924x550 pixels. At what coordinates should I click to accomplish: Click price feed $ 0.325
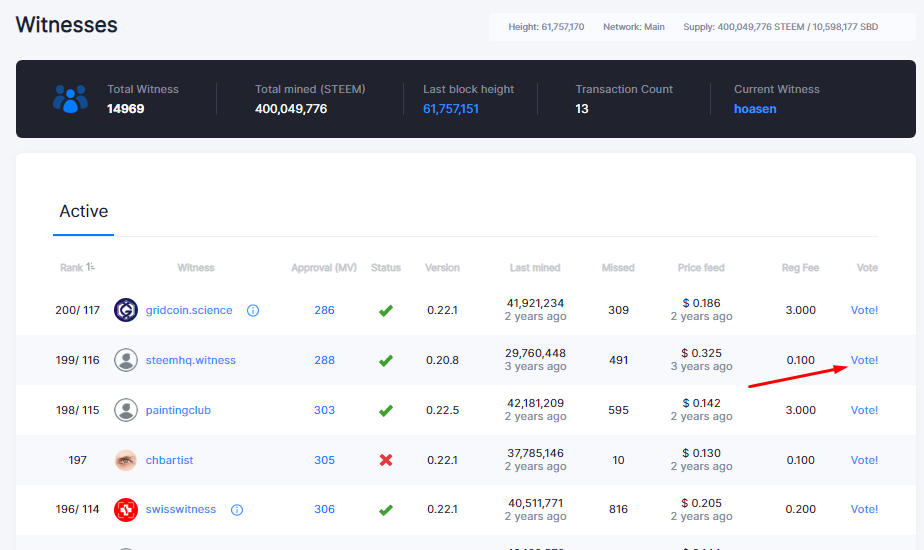tap(701, 353)
